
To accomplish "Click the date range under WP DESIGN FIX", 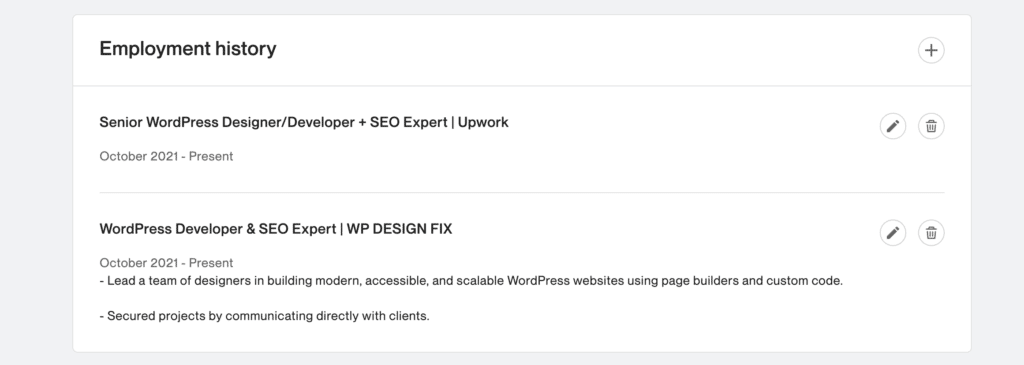I will coord(166,262).
